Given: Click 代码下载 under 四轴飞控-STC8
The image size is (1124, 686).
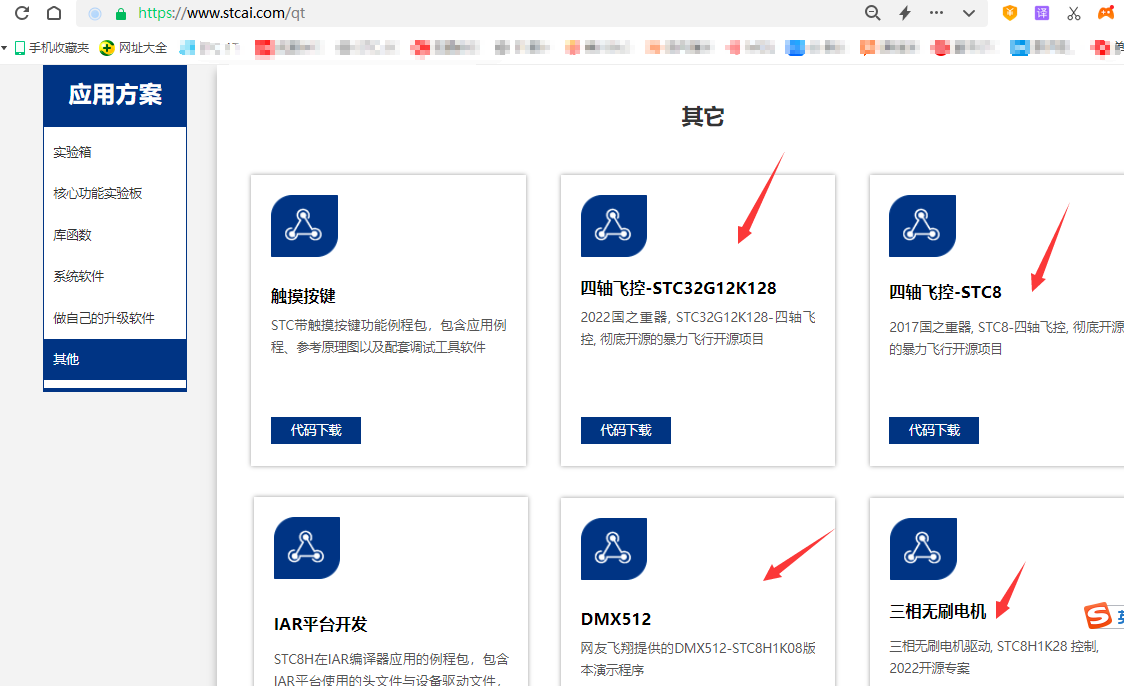Looking at the screenshot, I should (934, 430).
